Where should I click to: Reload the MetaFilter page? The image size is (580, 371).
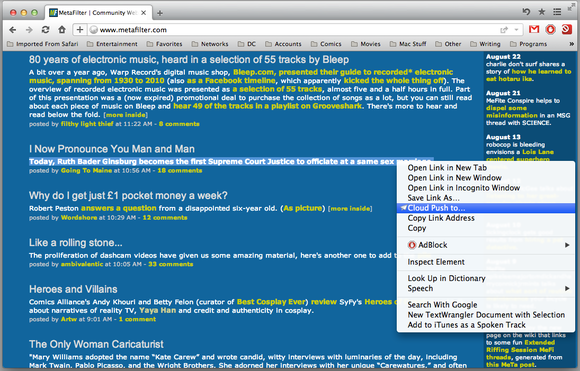point(45,30)
